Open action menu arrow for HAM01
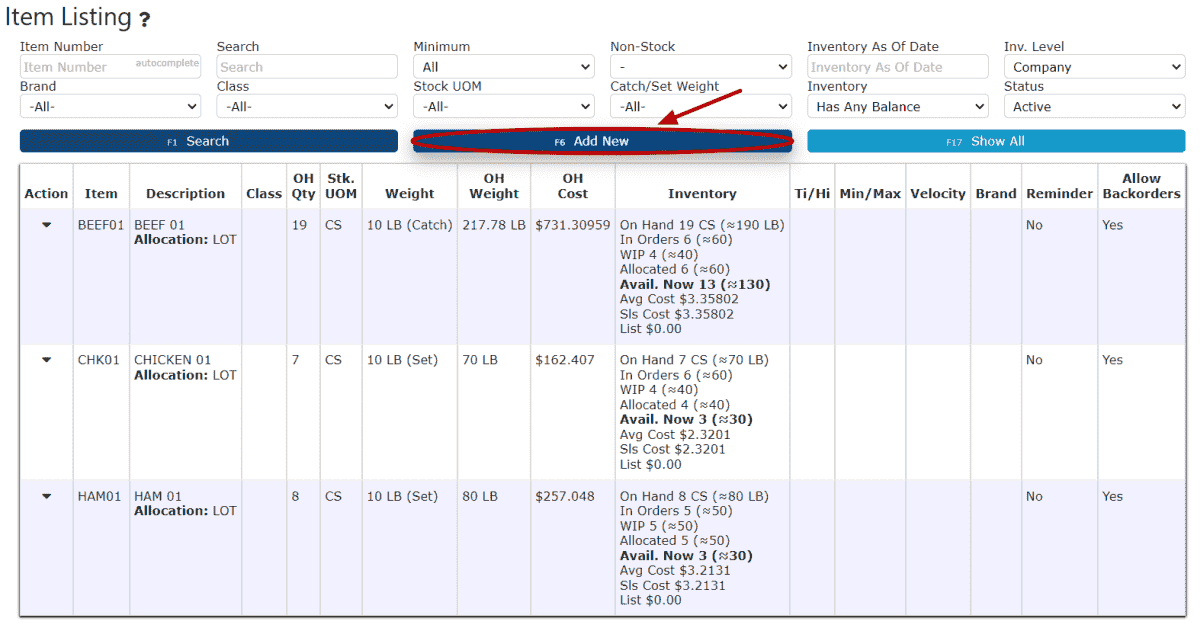 click(46, 496)
